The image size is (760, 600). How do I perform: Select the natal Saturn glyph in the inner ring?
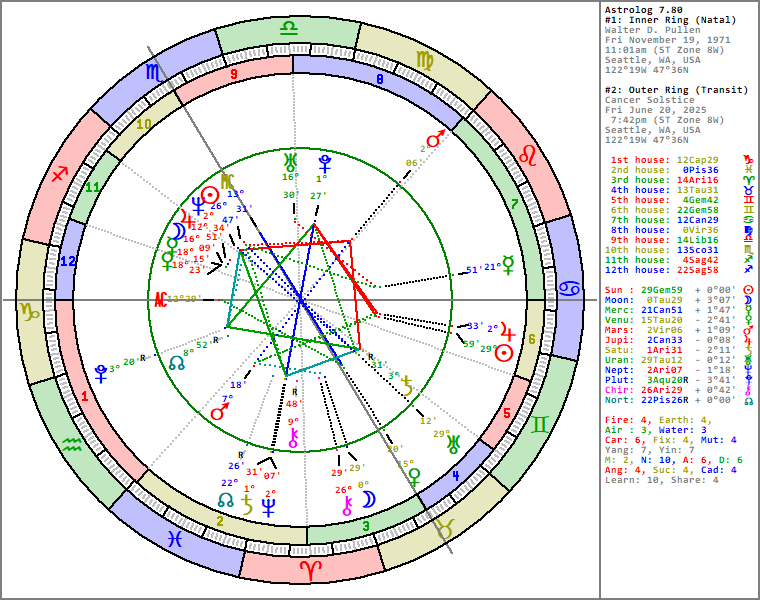coord(406,381)
